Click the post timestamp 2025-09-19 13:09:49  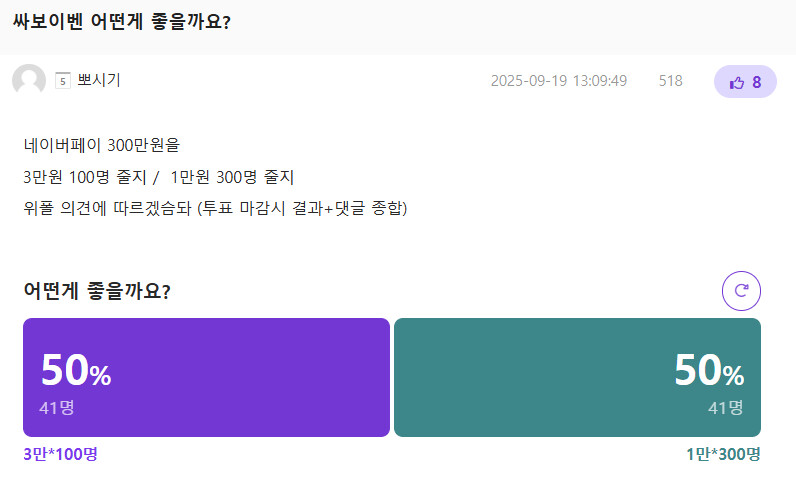coord(558,81)
